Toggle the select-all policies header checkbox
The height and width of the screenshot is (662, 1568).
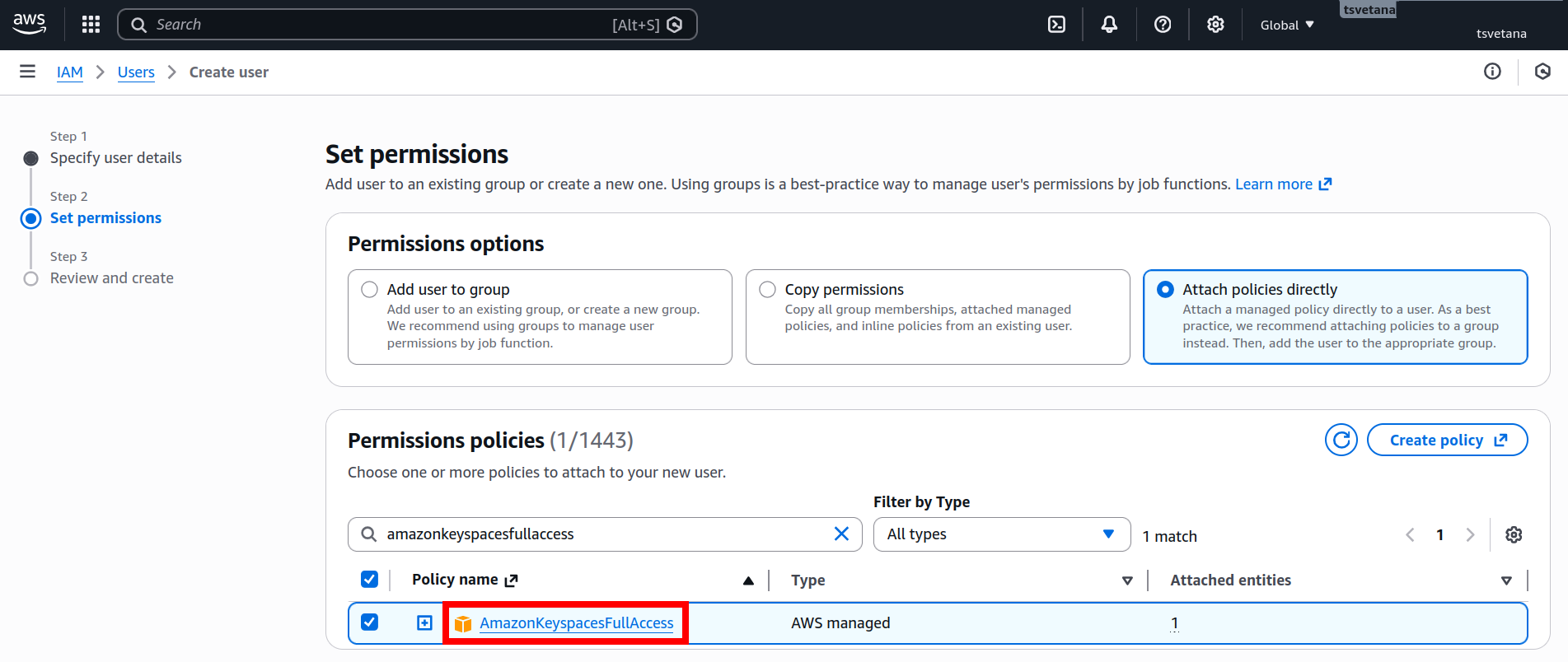point(370,580)
